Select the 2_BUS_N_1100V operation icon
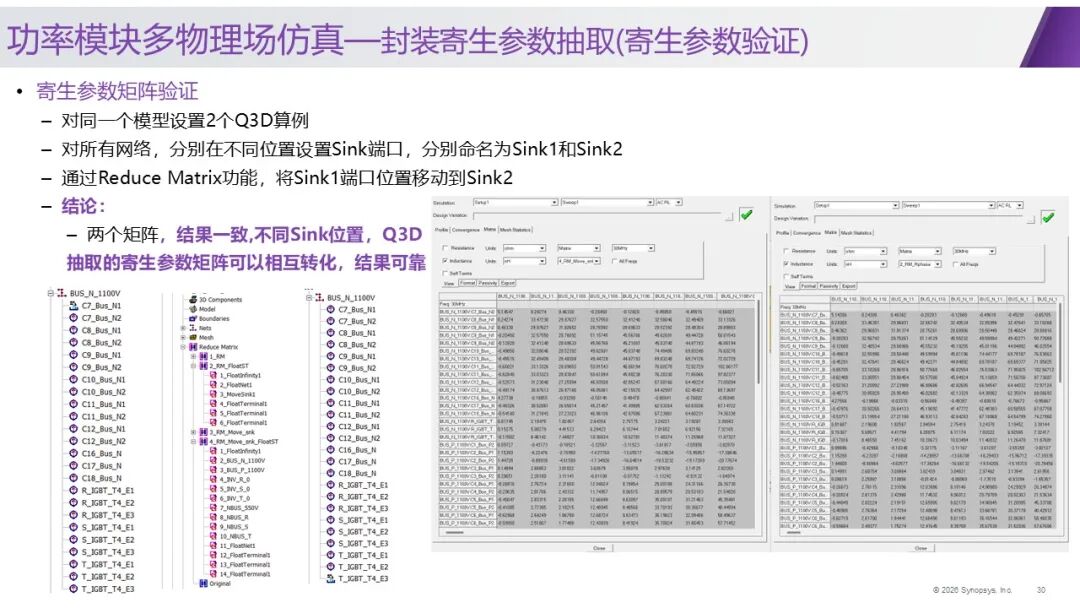This screenshot has height=608, width=1080. tap(214, 461)
